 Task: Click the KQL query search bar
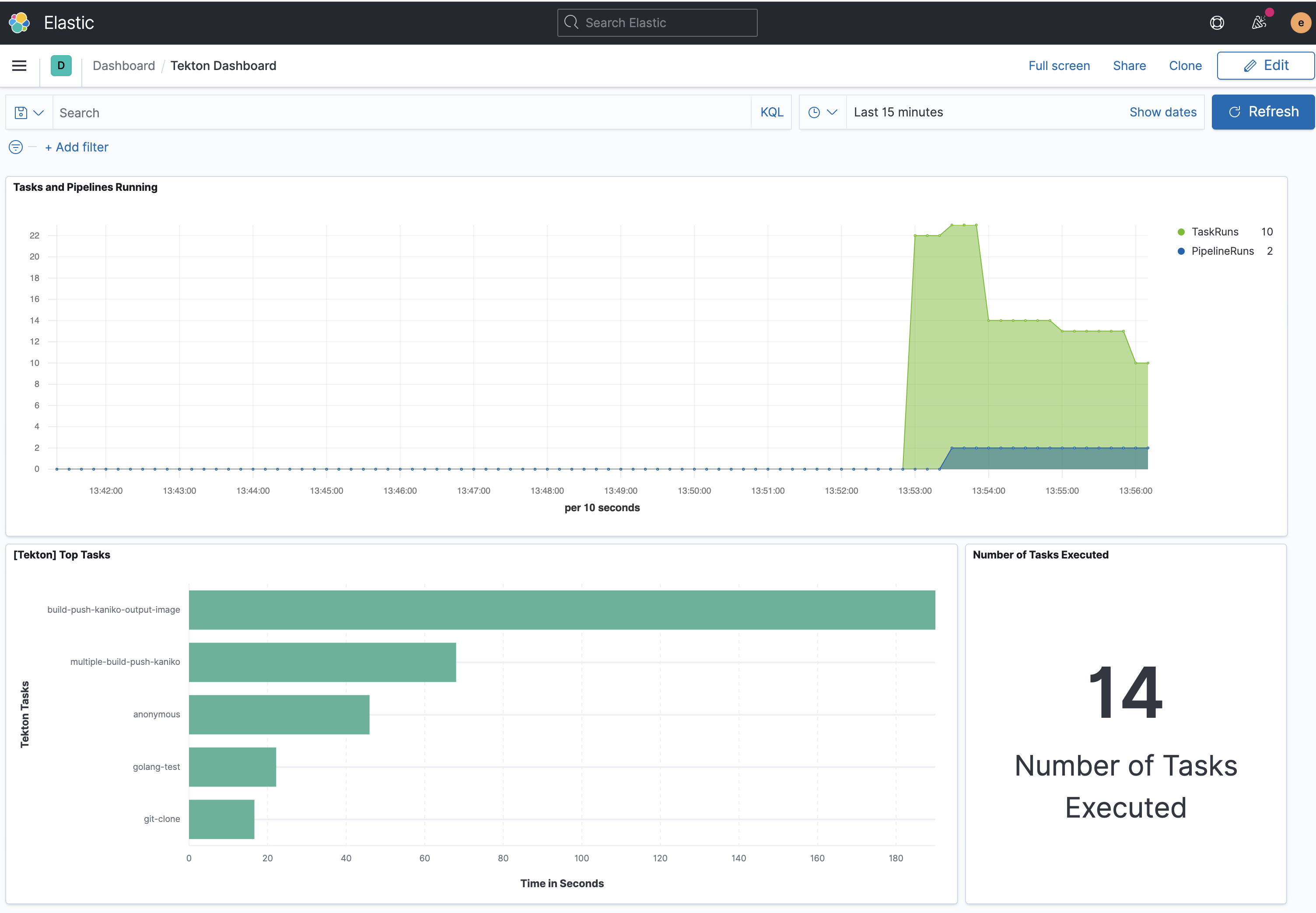[402, 112]
